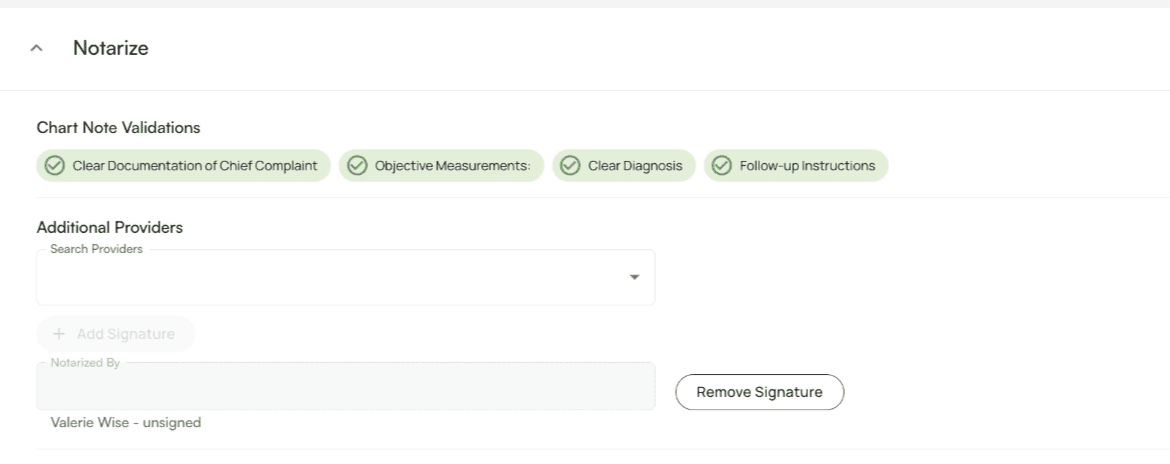Open the Search Providers dropdown arrow
Viewport: 1170px width, 464px height.
coord(634,278)
